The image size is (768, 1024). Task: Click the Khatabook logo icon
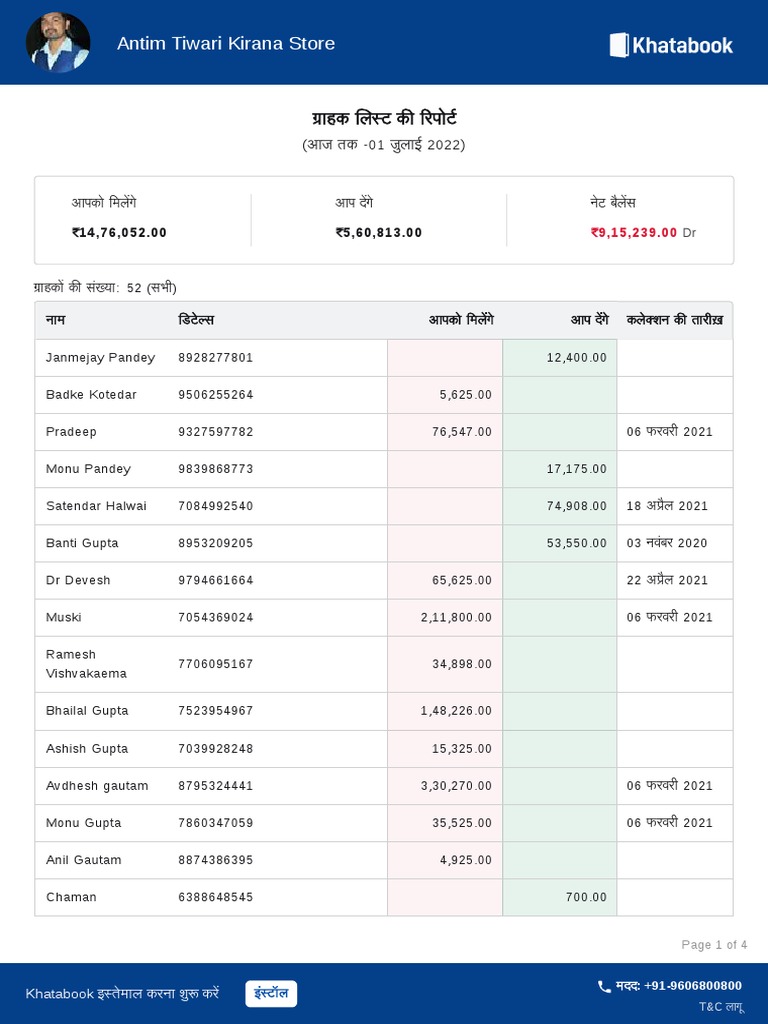(619, 44)
